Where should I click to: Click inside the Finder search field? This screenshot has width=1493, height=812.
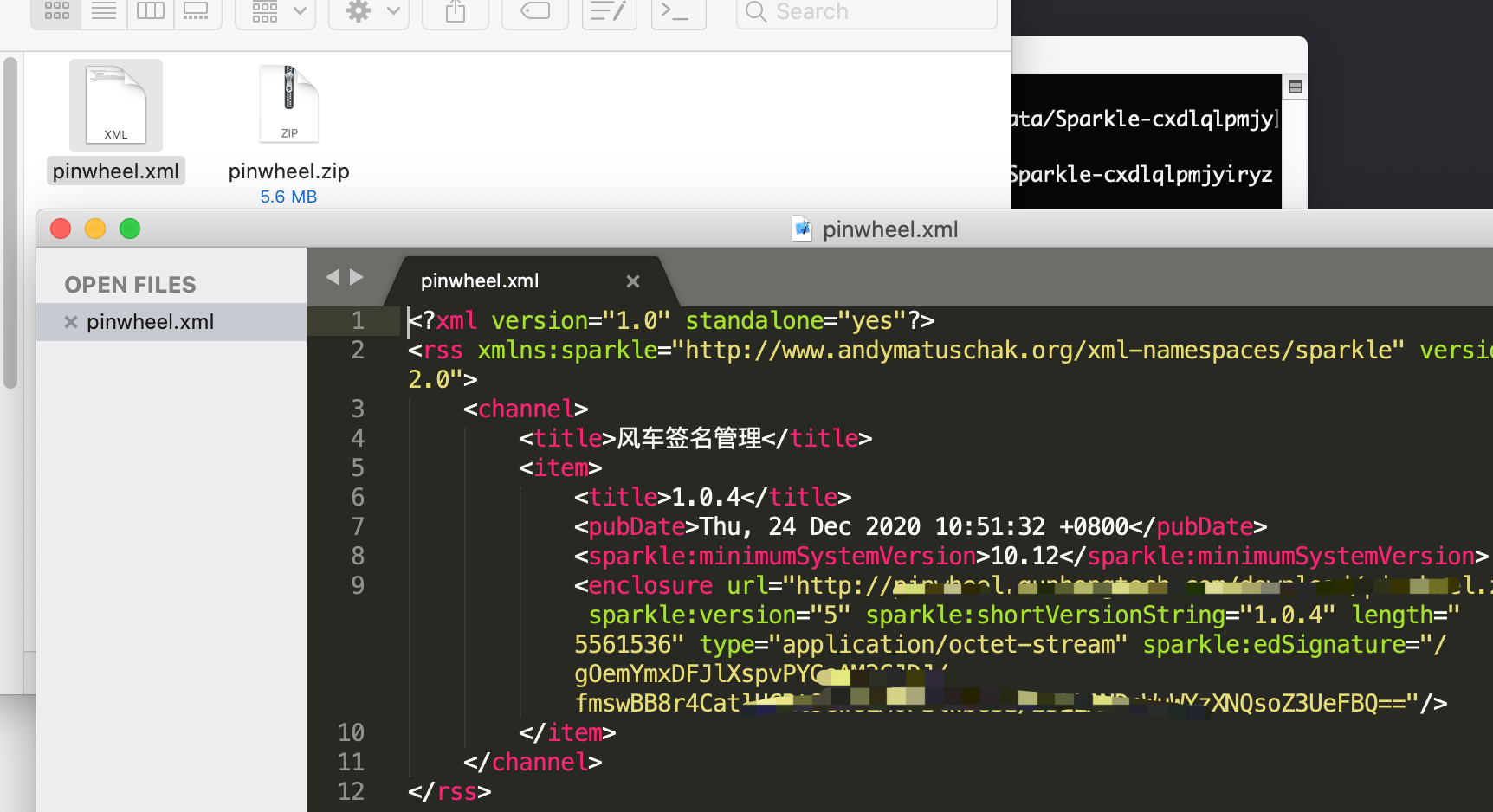(865, 11)
